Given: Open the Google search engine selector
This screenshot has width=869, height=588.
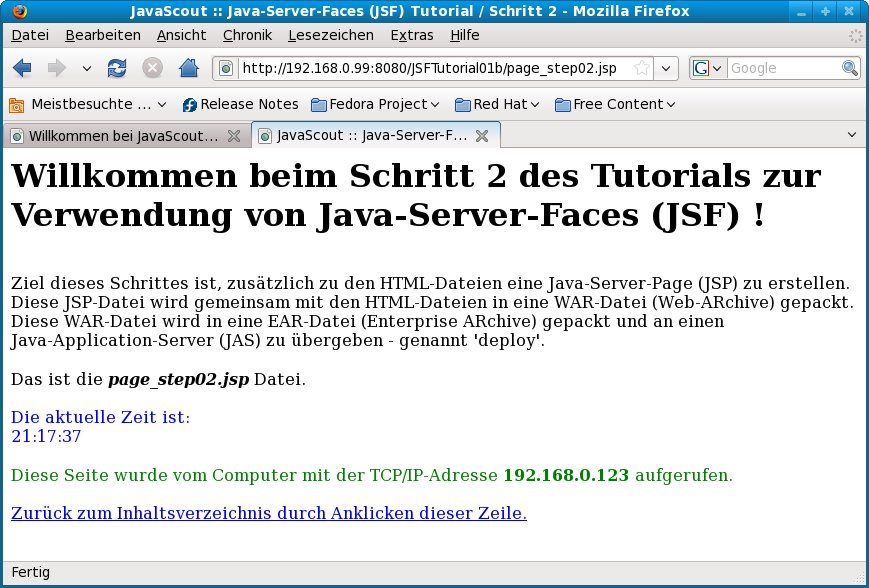Looking at the screenshot, I should pos(706,68).
